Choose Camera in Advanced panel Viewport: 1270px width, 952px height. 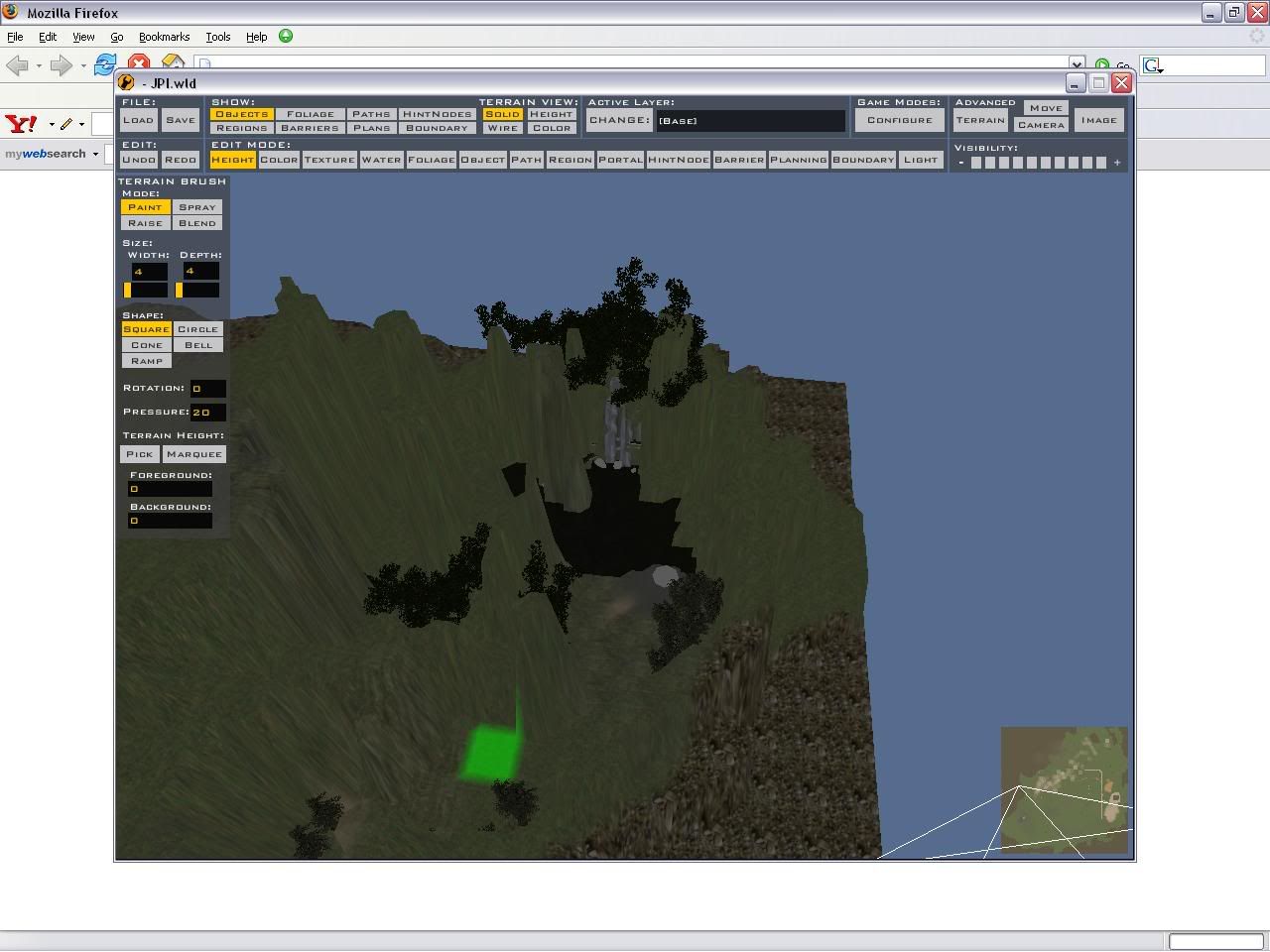point(1041,125)
